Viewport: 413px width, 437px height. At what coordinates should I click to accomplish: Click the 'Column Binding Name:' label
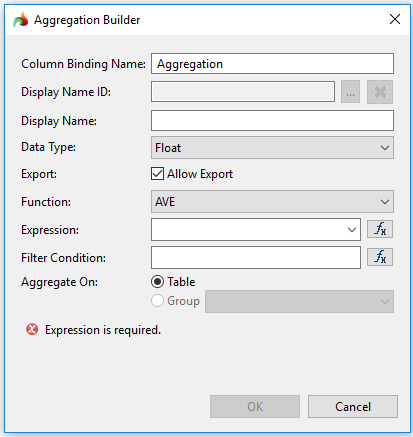click(83, 64)
